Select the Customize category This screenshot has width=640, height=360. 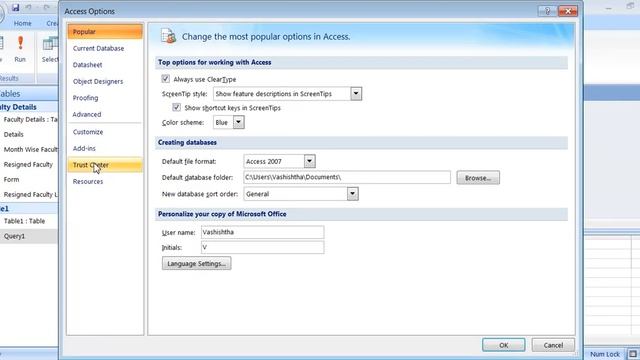coord(105,132)
